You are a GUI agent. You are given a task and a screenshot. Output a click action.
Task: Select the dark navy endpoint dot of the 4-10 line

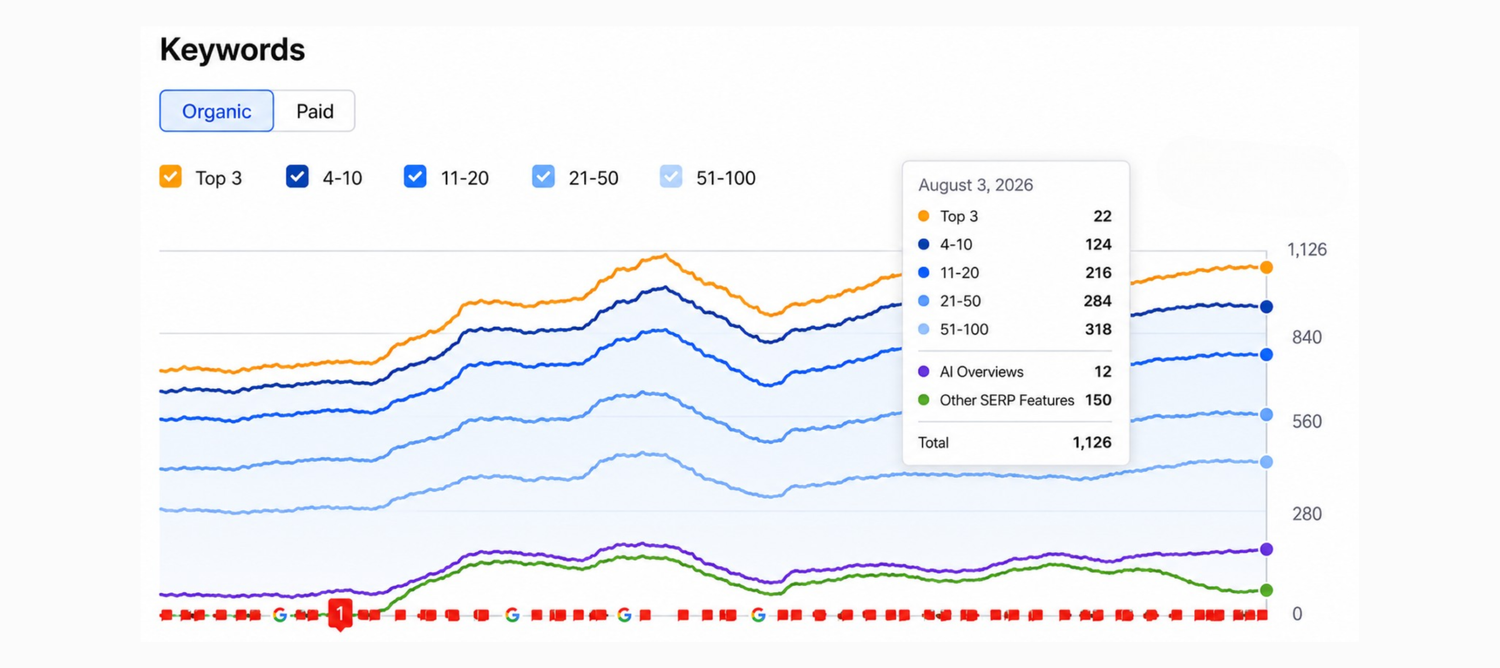tap(1266, 307)
